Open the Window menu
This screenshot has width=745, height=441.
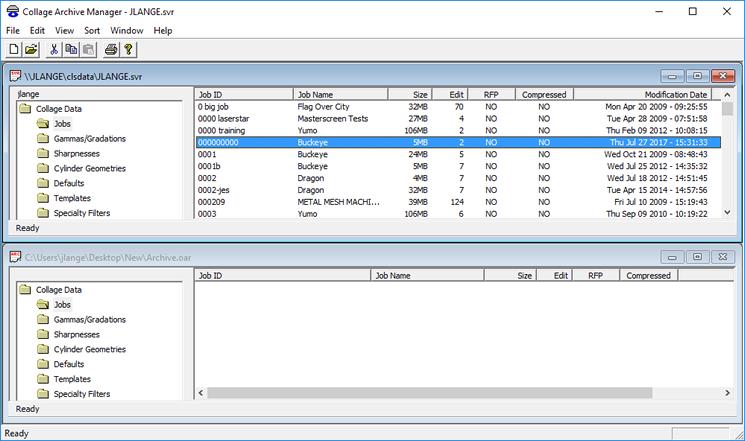click(127, 30)
